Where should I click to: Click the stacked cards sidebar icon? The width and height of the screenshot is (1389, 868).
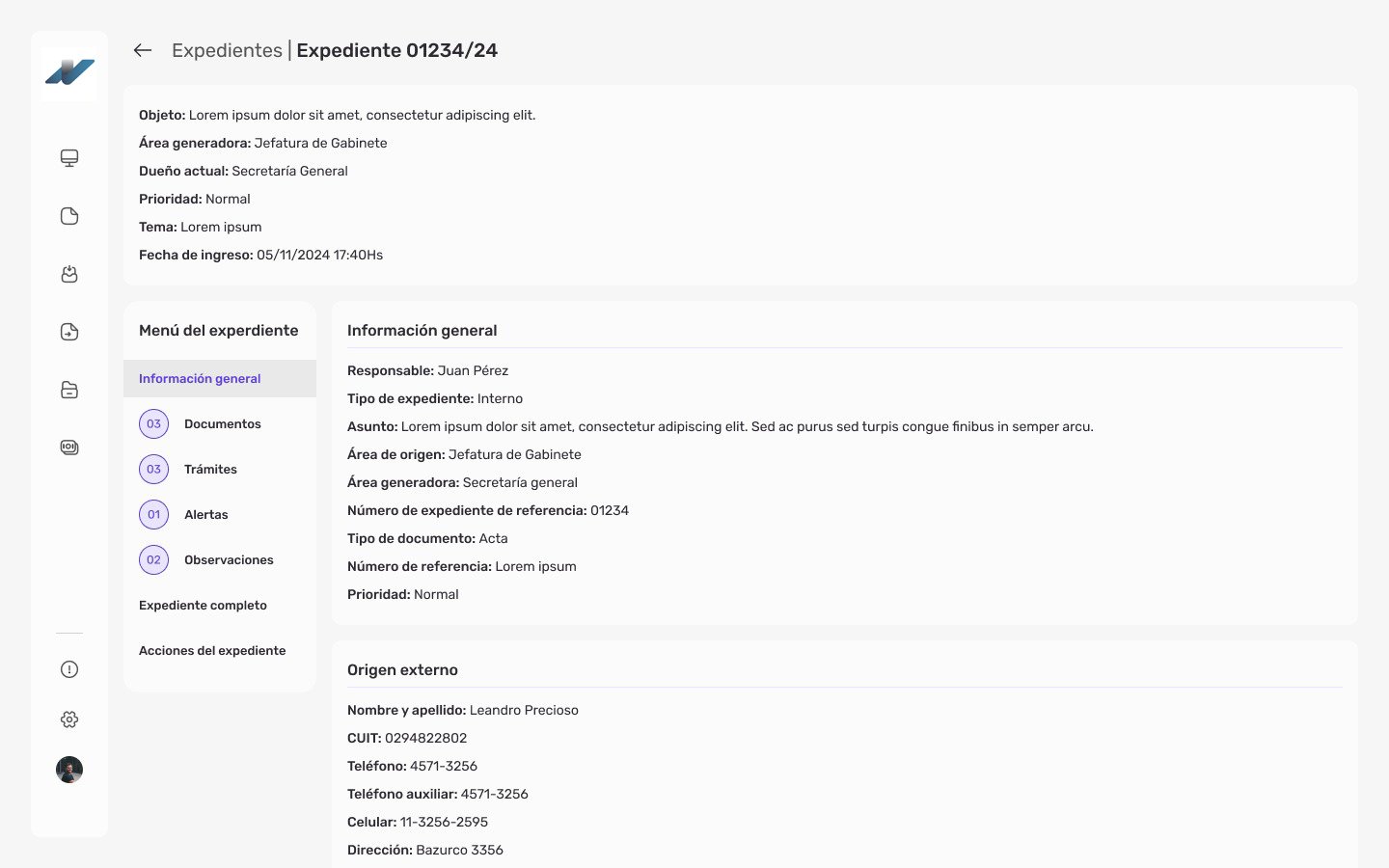(69, 448)
